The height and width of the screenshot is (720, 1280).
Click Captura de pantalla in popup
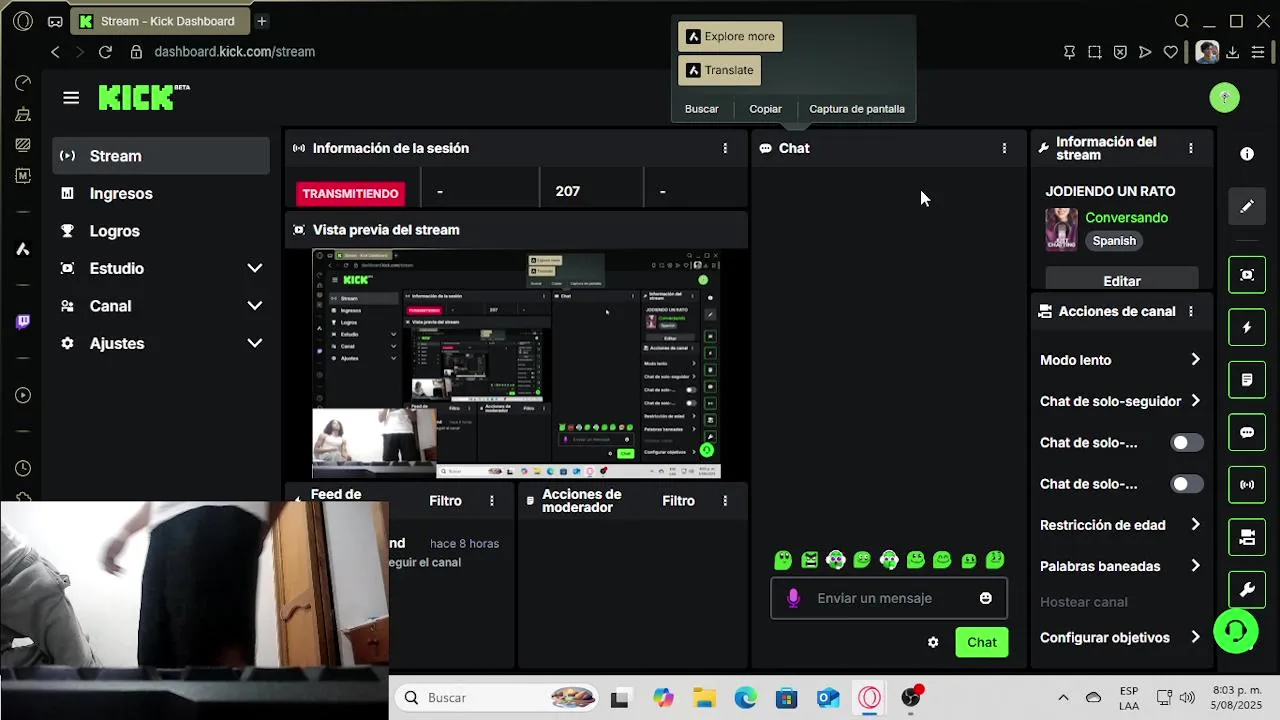[x=857, y=109]
